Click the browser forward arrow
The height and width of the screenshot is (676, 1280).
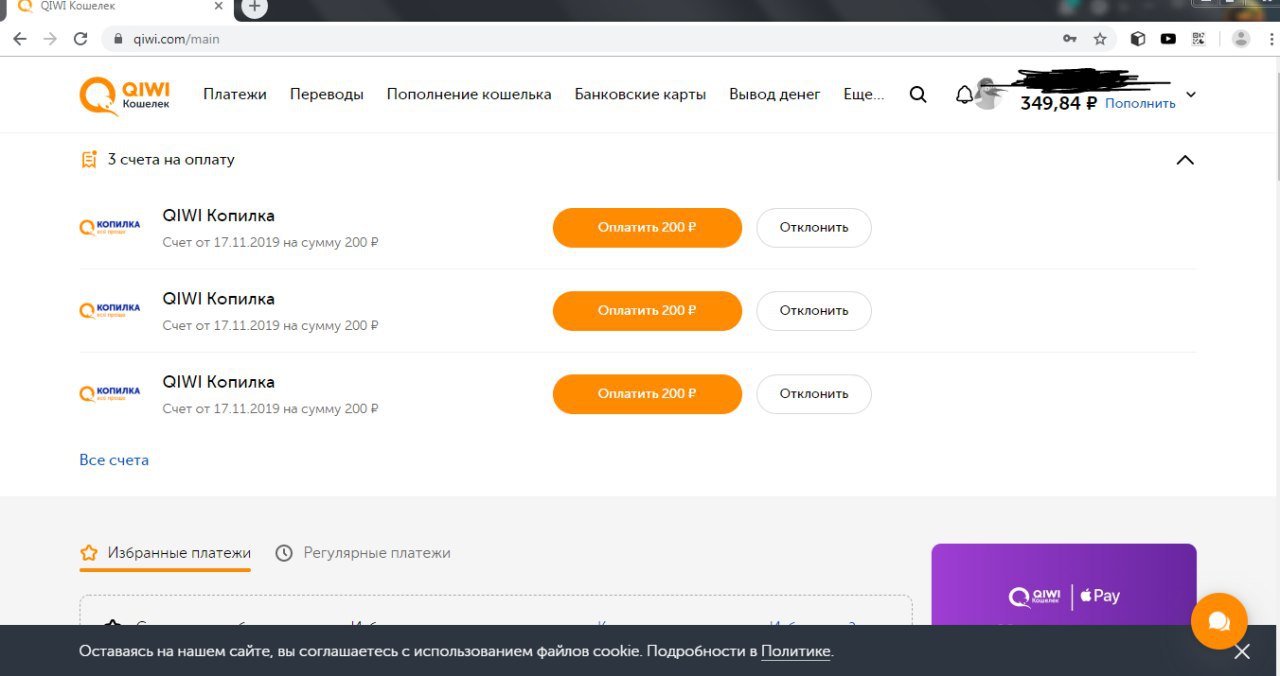click(50, 39)
